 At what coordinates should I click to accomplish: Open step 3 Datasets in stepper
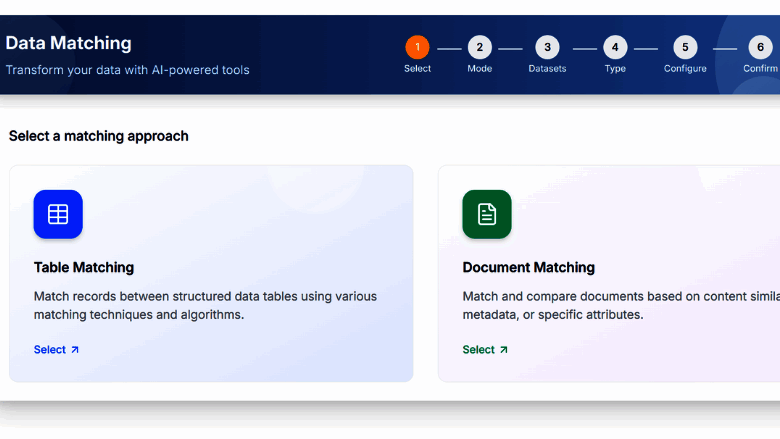pyautogui.click(x=547, y=47)
